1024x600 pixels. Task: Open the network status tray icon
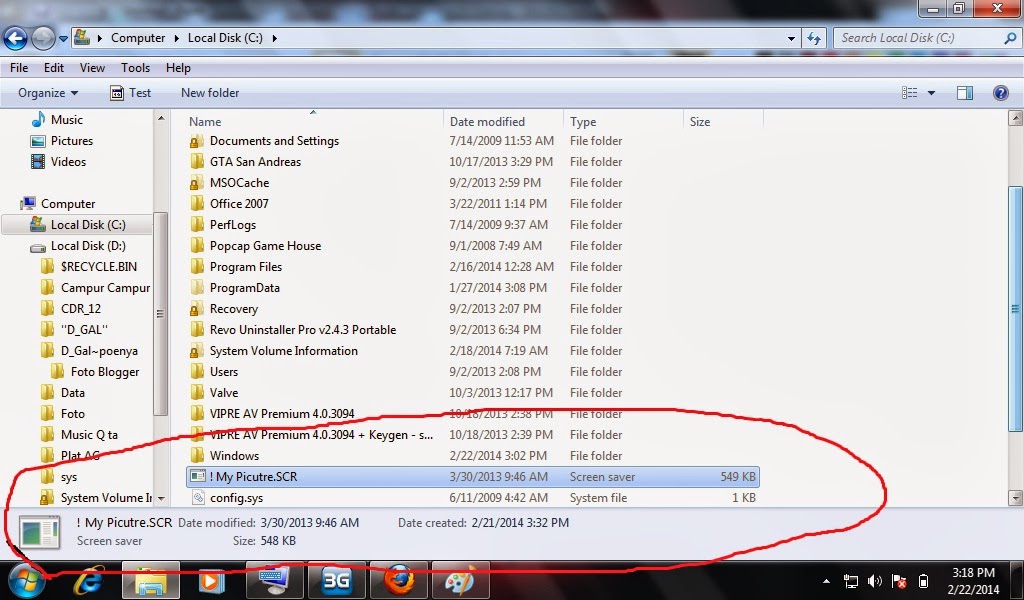[x=851, y=580]
